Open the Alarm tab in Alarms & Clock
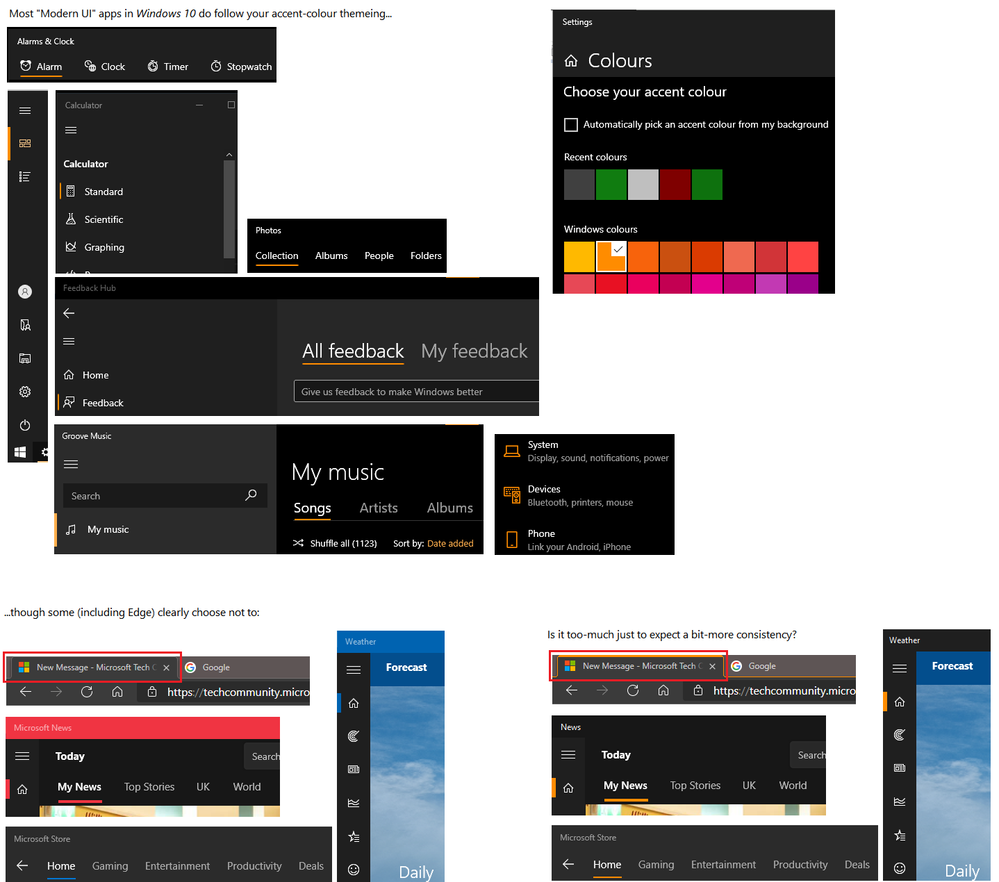The height and width of the screenshot is (882, 999). (41, 66)
